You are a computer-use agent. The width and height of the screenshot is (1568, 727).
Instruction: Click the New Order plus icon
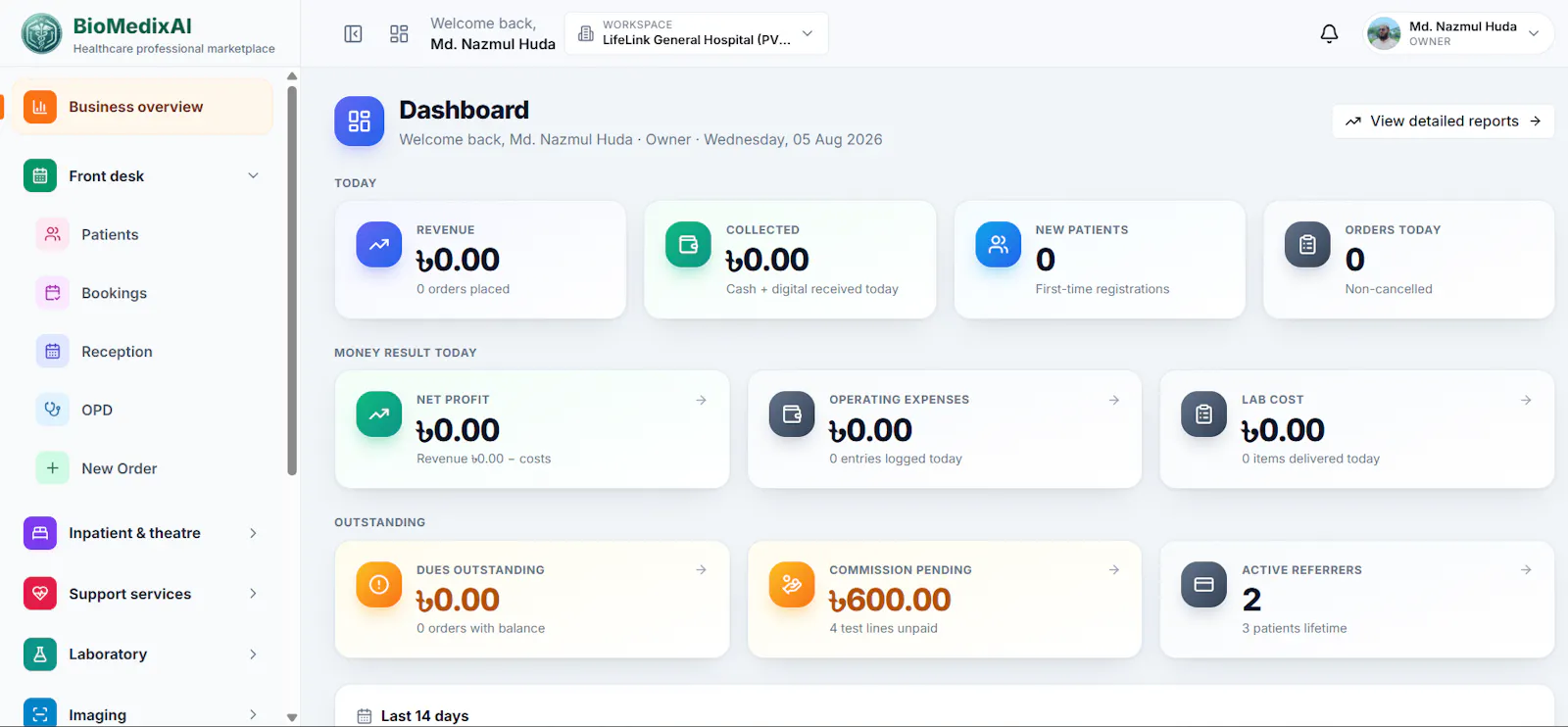point(53,468)
